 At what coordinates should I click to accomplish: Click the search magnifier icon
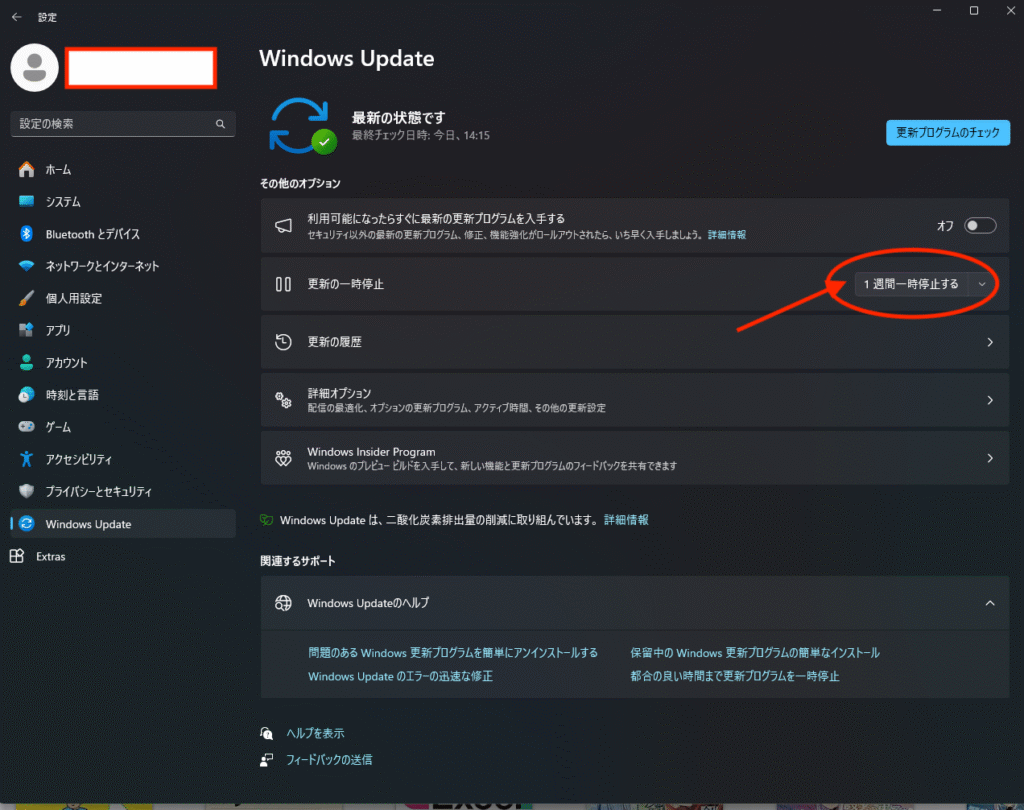(x=220, y=124)
